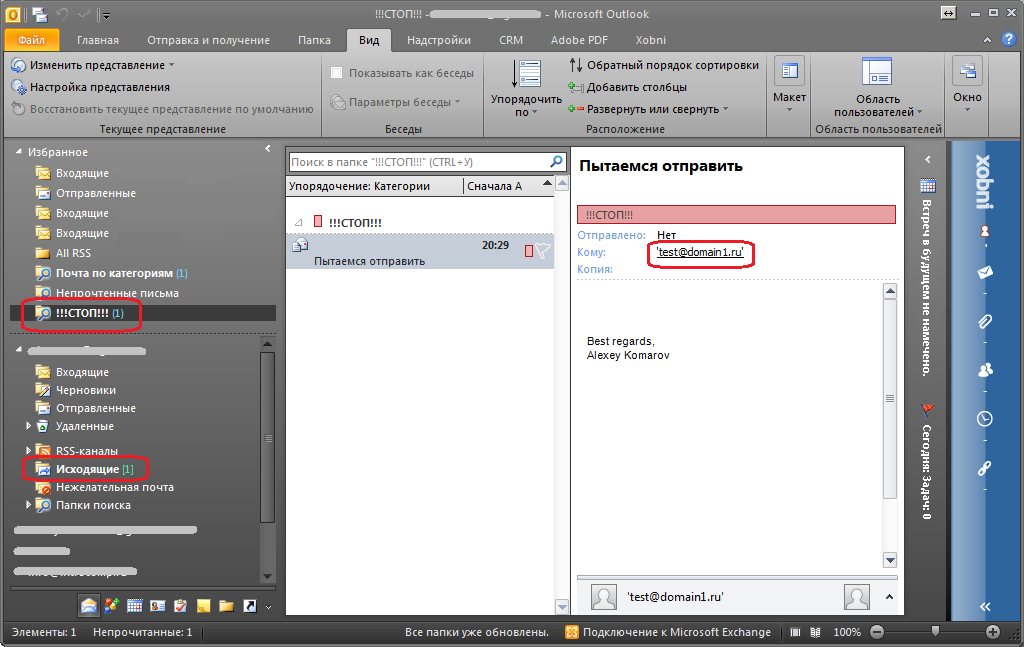Open Expand or collapse dropdown
Screen dimensions: 1024x647
coord(648,109)
